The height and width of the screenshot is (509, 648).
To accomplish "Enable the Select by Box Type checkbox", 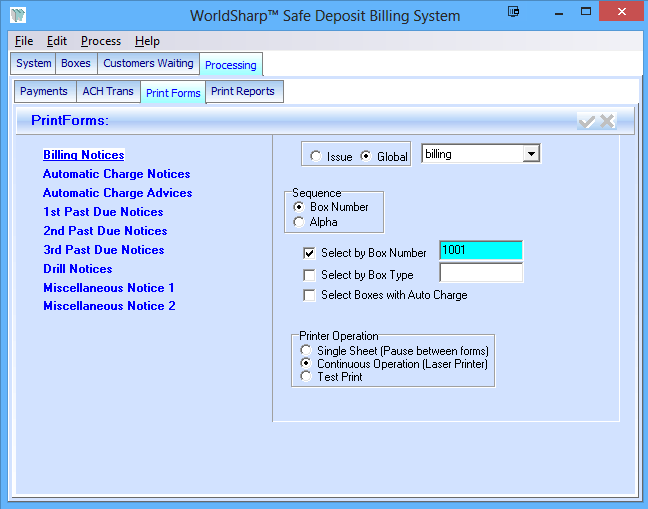I will point(310,275).
